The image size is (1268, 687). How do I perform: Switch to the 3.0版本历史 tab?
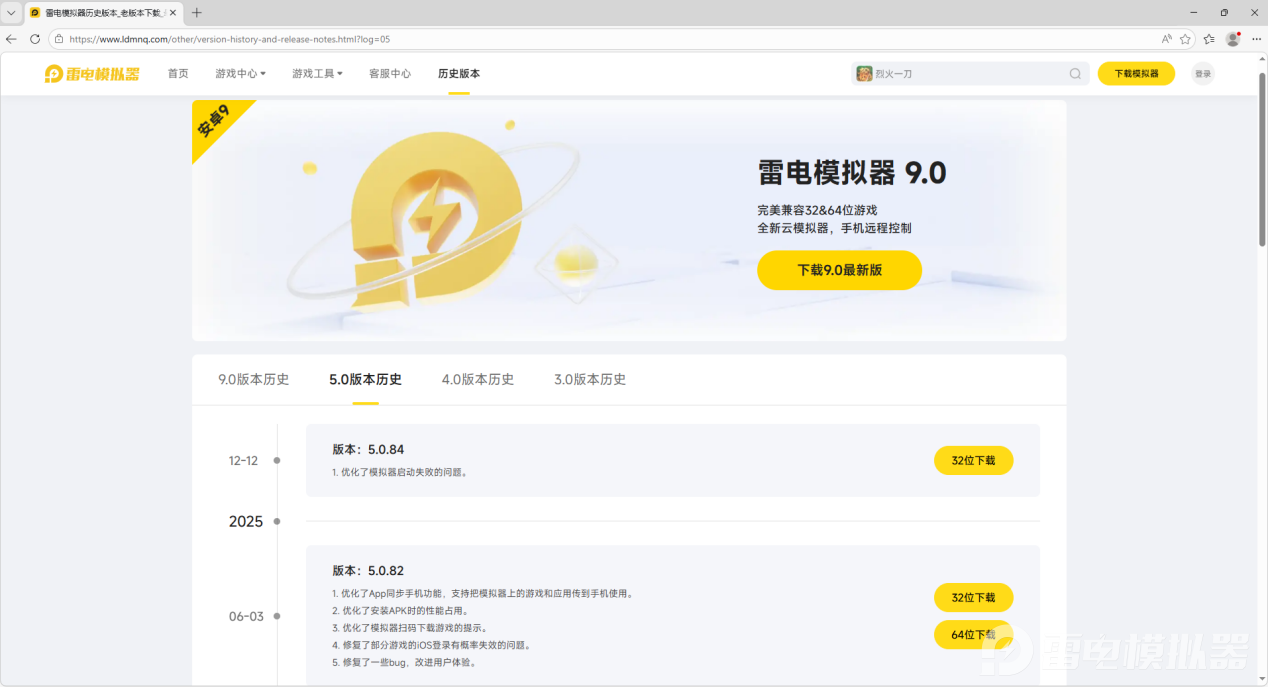point(590,380)
